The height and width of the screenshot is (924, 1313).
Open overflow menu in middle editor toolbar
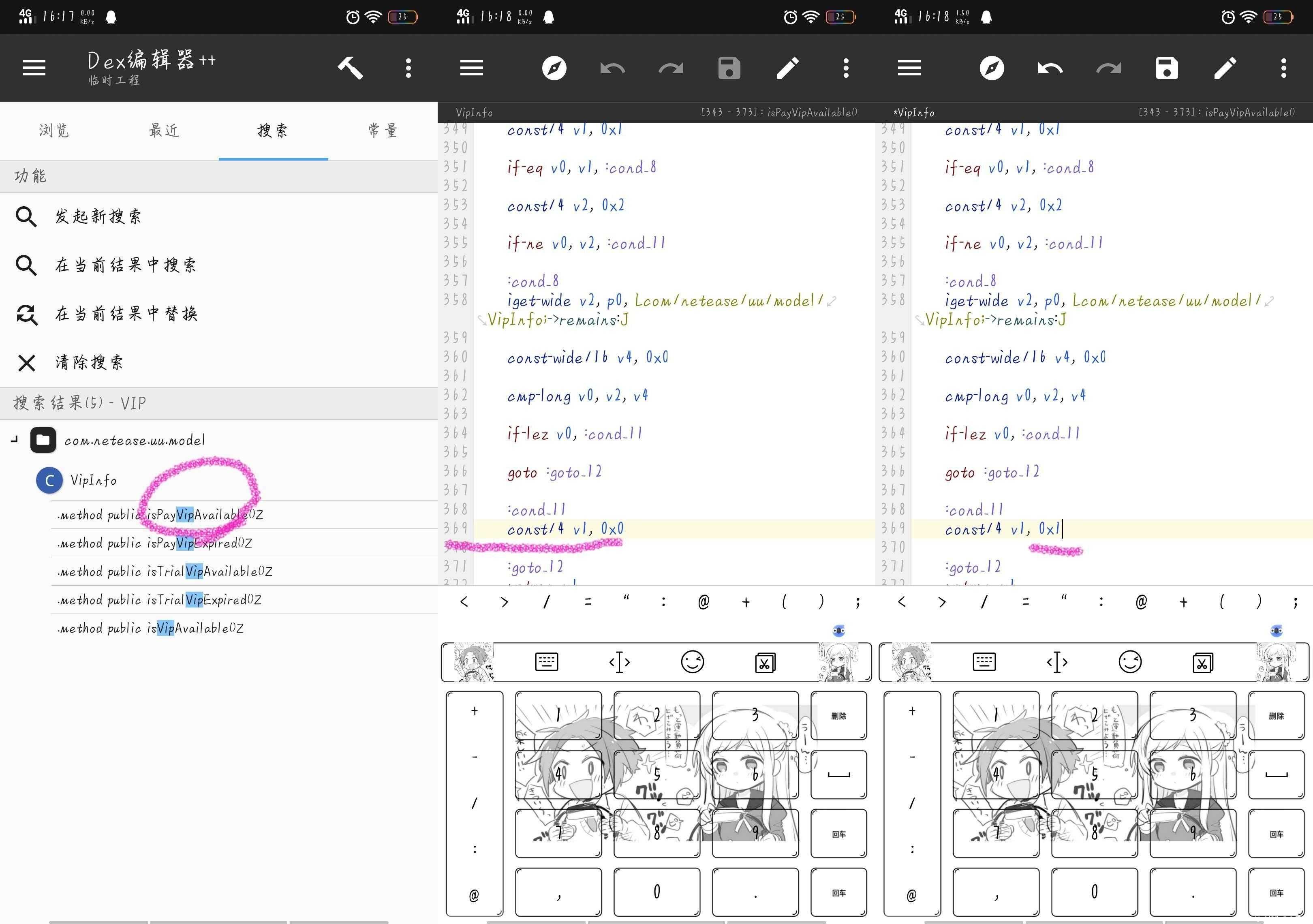coord(846,68)
